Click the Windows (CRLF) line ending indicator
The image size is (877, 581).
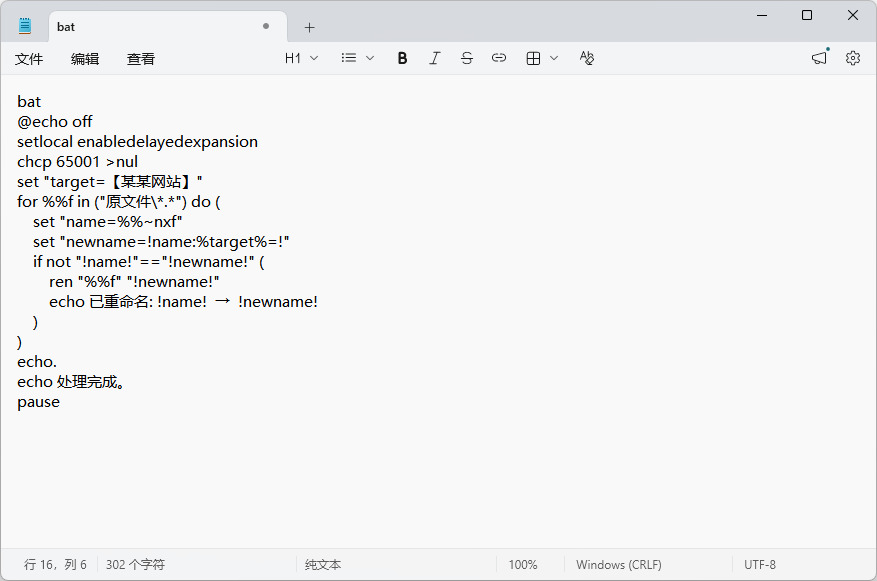(x=619, y=565)
